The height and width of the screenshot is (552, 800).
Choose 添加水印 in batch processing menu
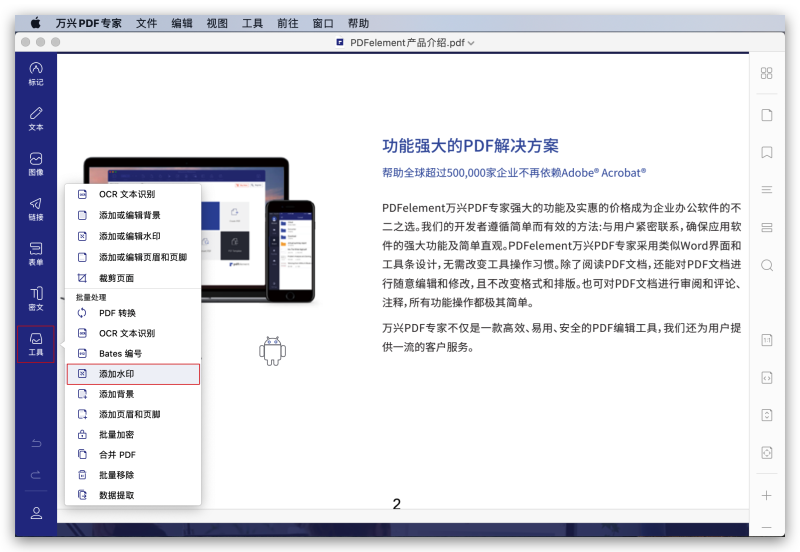coord(133,374)
